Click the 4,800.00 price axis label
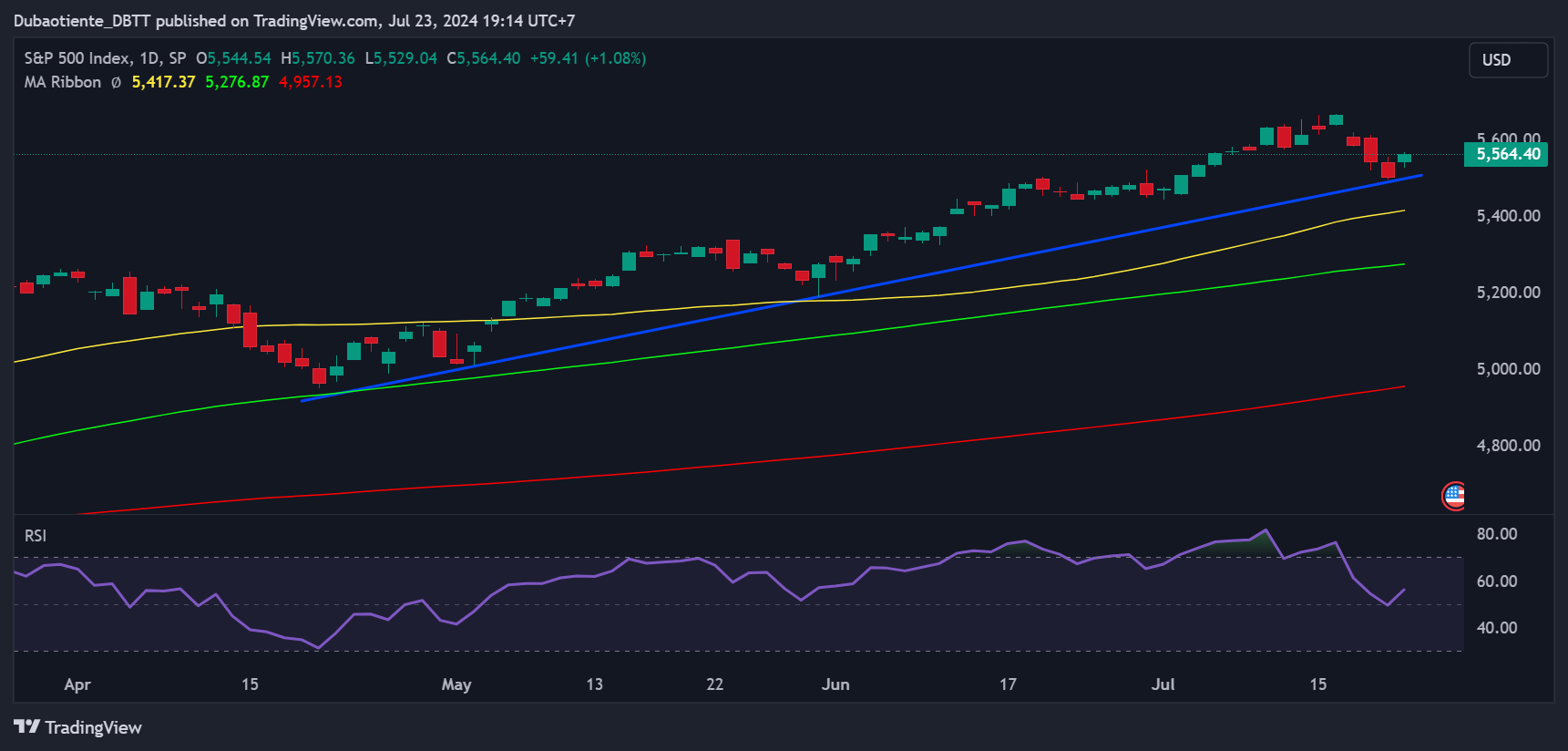 1508,446
